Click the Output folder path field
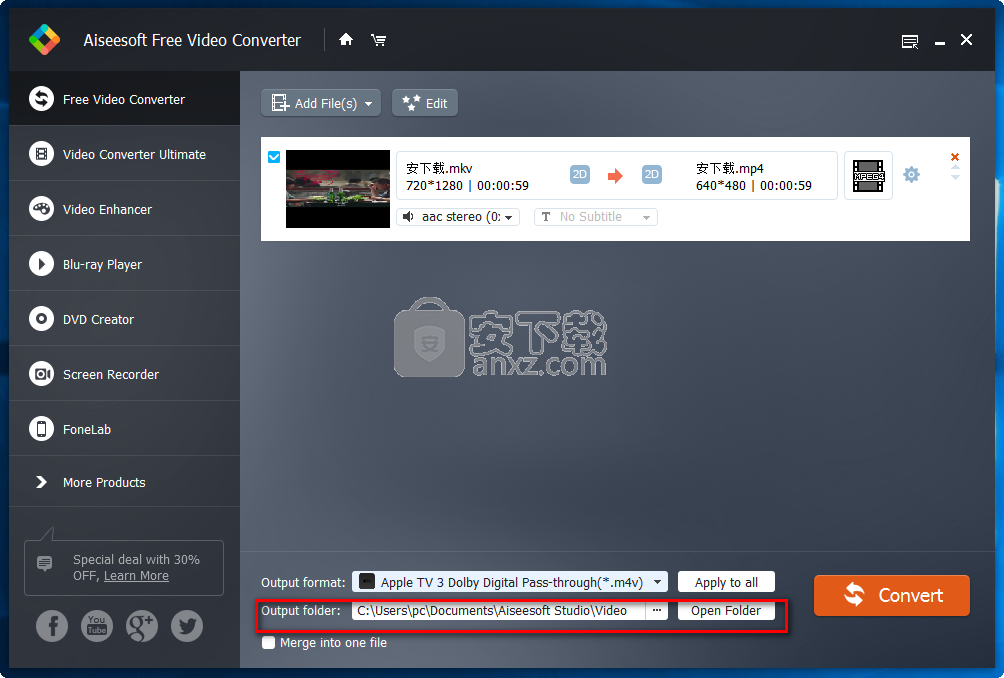 click(498, 611)
